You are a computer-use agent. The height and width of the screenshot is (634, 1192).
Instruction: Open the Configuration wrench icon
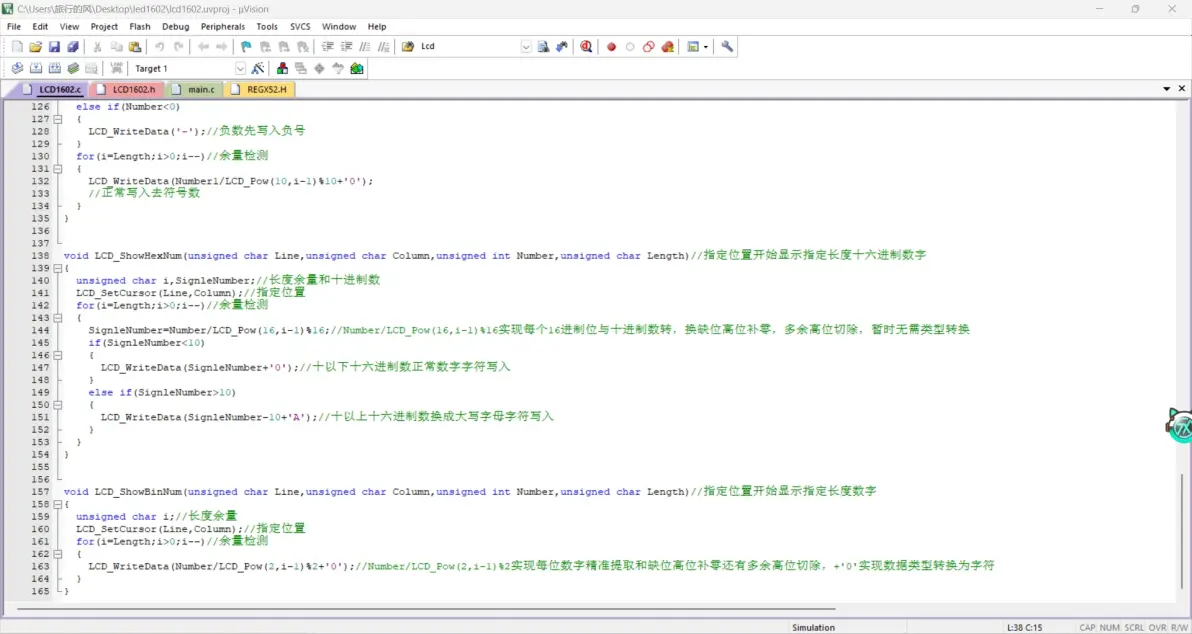click(x=727, y=47)
